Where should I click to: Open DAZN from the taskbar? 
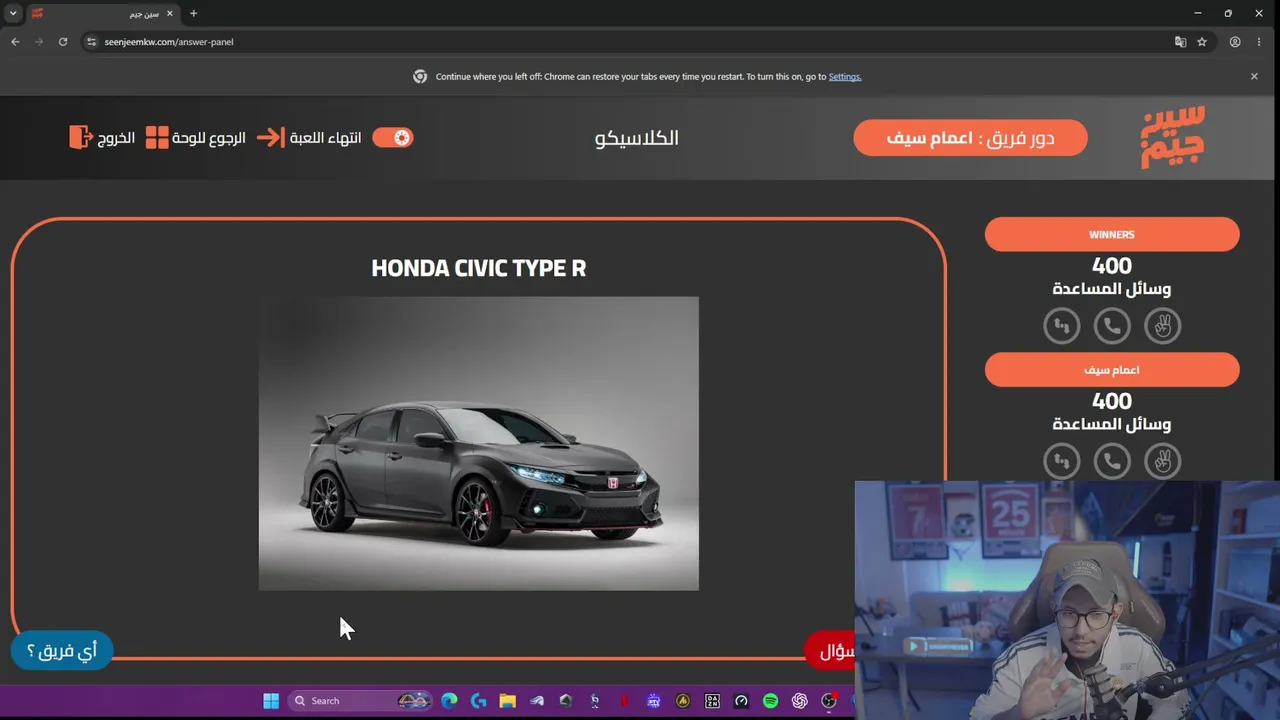pyautogui.click(x=712, y=701)
